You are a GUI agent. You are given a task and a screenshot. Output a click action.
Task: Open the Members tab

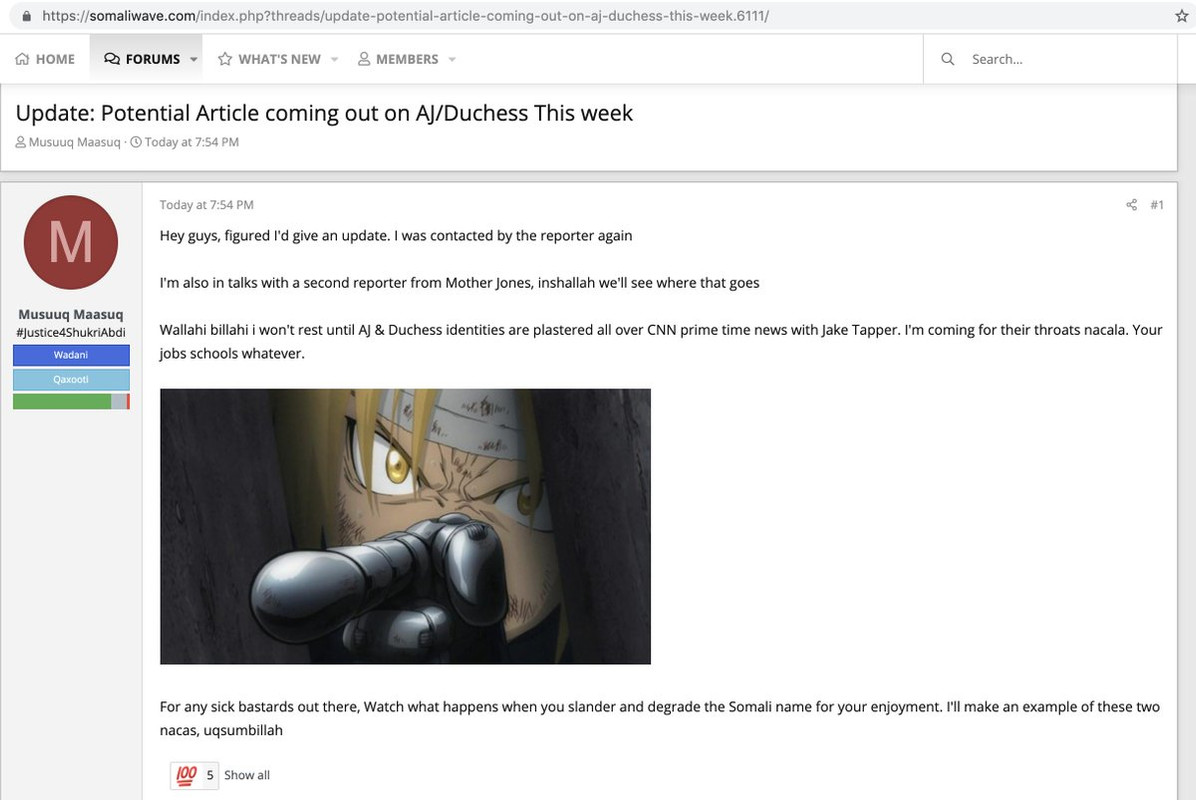(x=398, y=59)
